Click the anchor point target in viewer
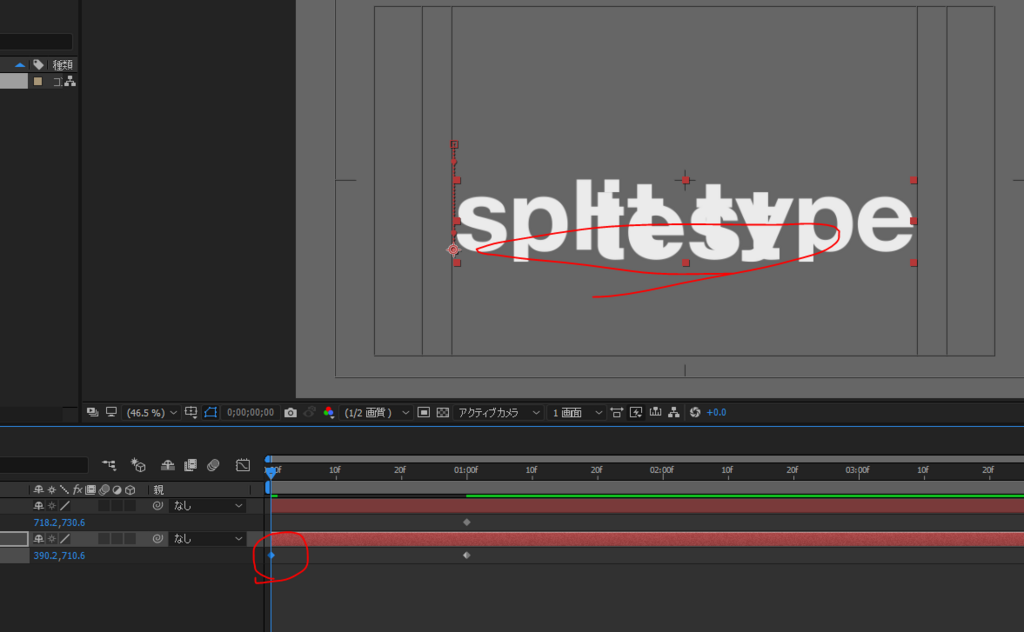Image resolution: width=1024 pixels, height=632 pixels. tap(453, 249)
